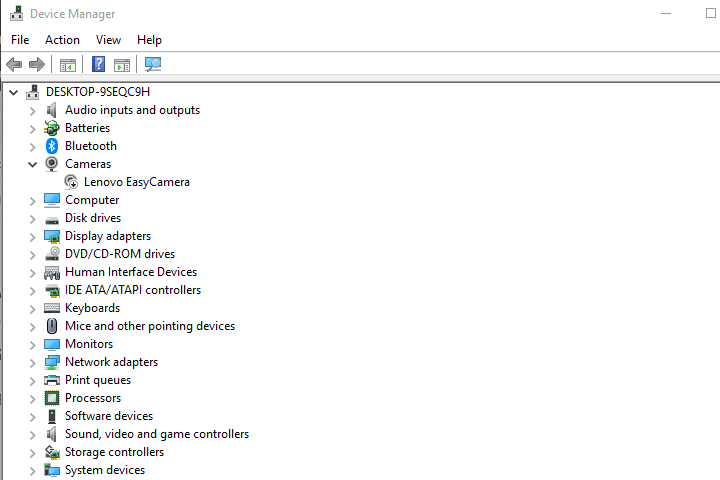Expand the Bluetooth category
Screen dimensions: 720x480
[x=32, y=147]
